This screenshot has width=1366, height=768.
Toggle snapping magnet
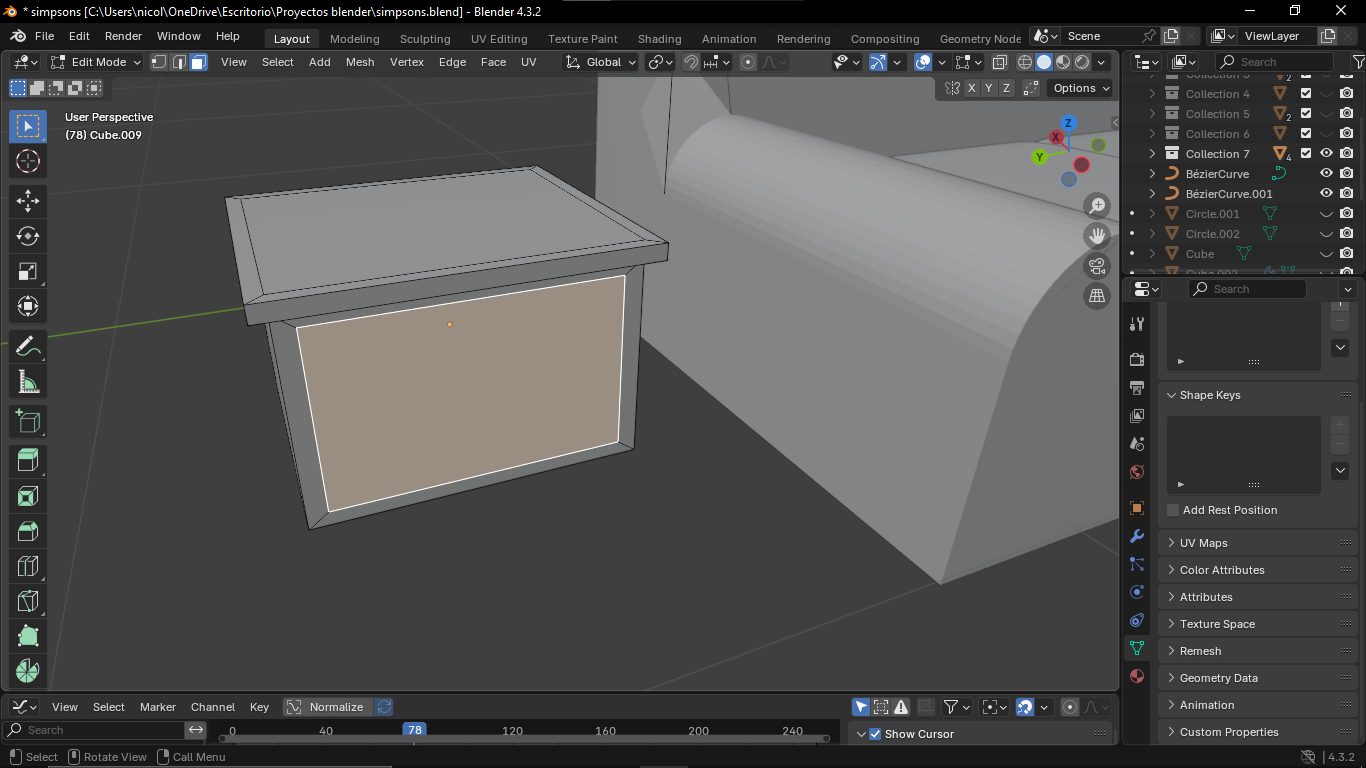point(691,62)
